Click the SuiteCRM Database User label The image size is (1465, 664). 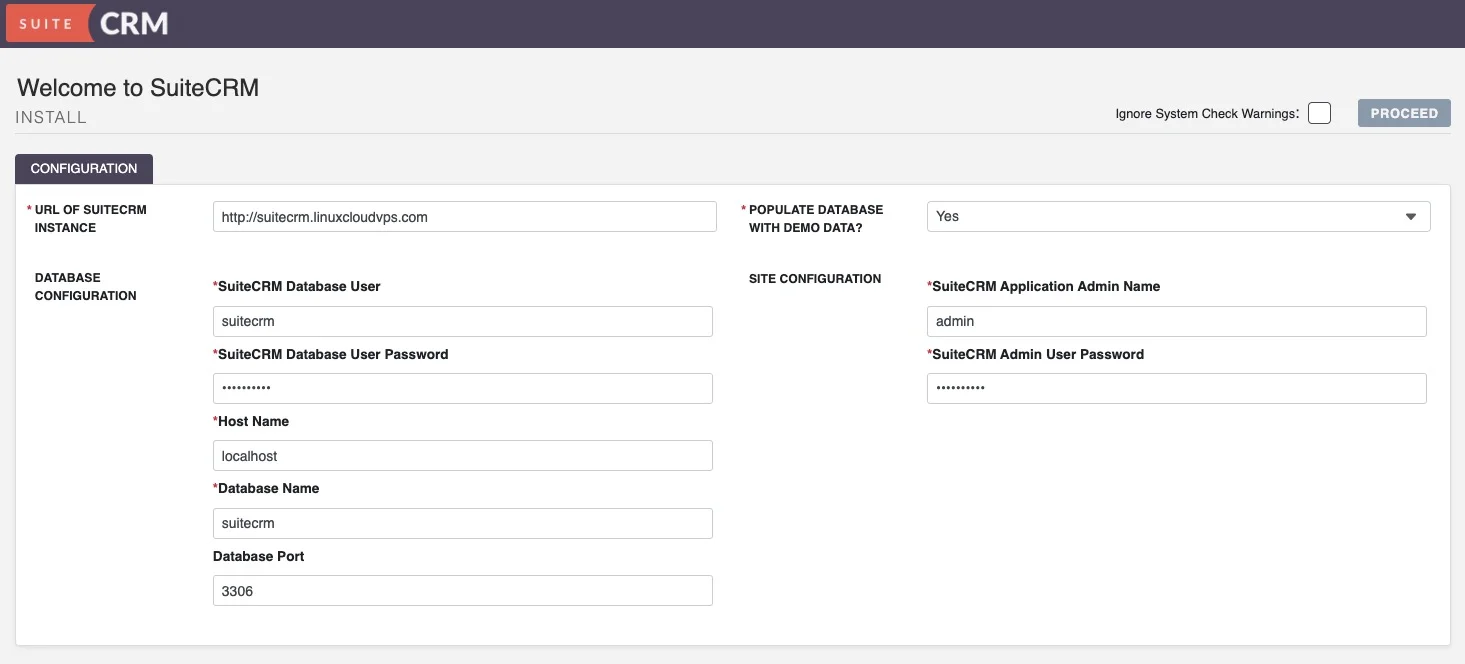pos(298,286)
